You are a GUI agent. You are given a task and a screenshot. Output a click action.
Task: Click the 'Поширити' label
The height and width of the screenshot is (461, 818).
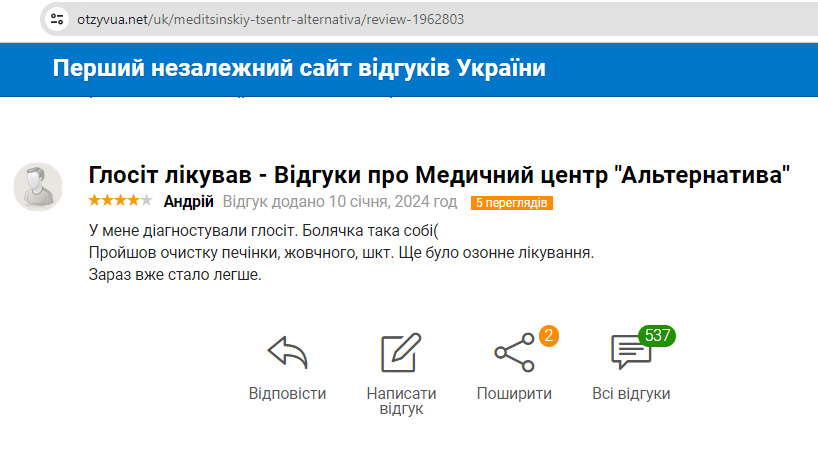coord(514,393)
